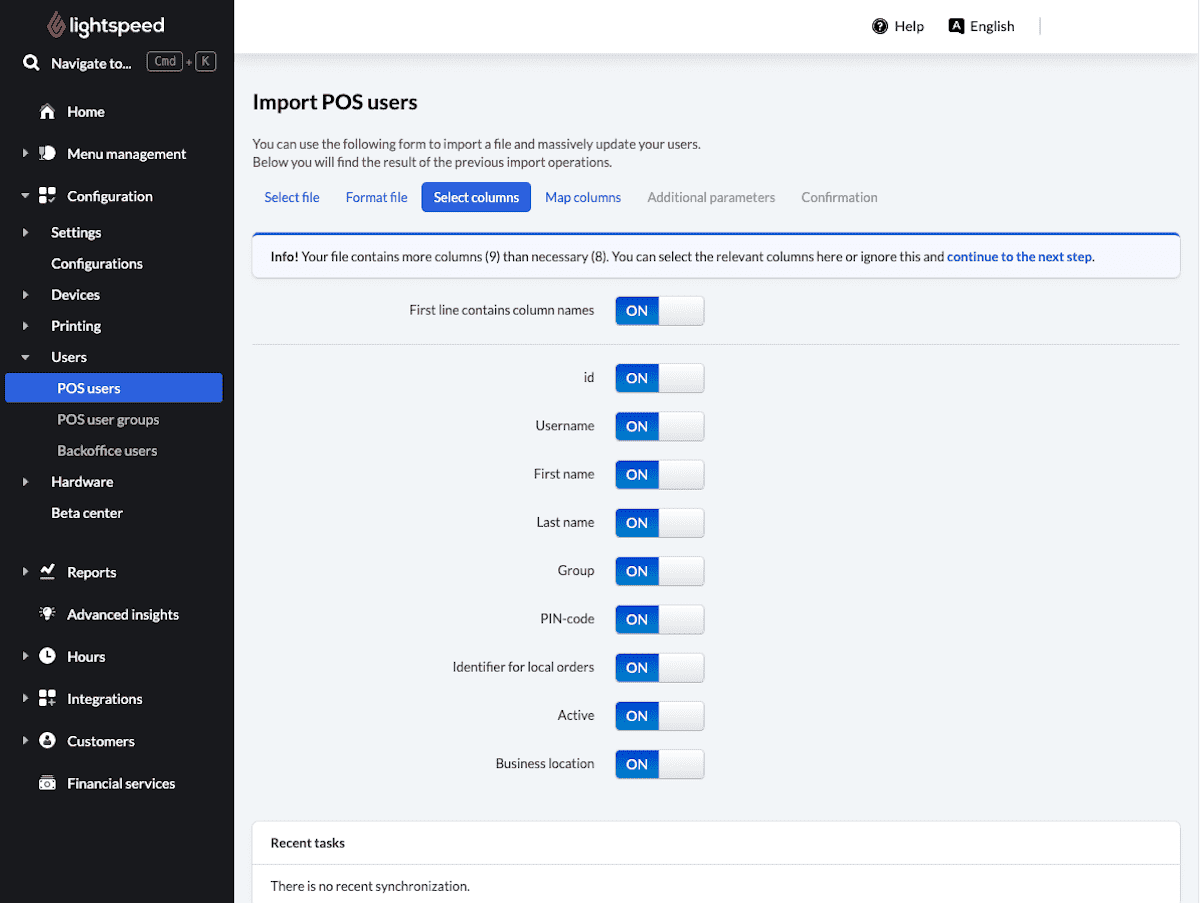Image resolution: width=1200 pixels, height=903 pixels.
Task: Click the Menu management icon
Action: 47,154
